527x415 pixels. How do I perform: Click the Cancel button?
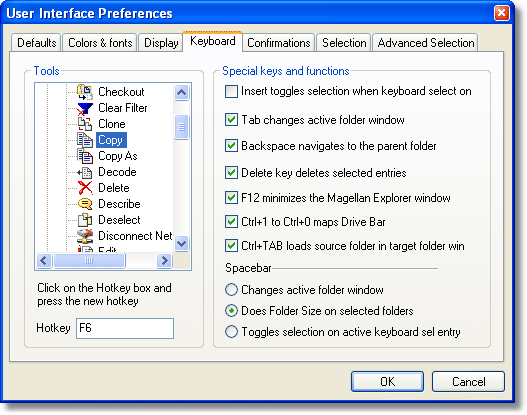tap(468, 381)
